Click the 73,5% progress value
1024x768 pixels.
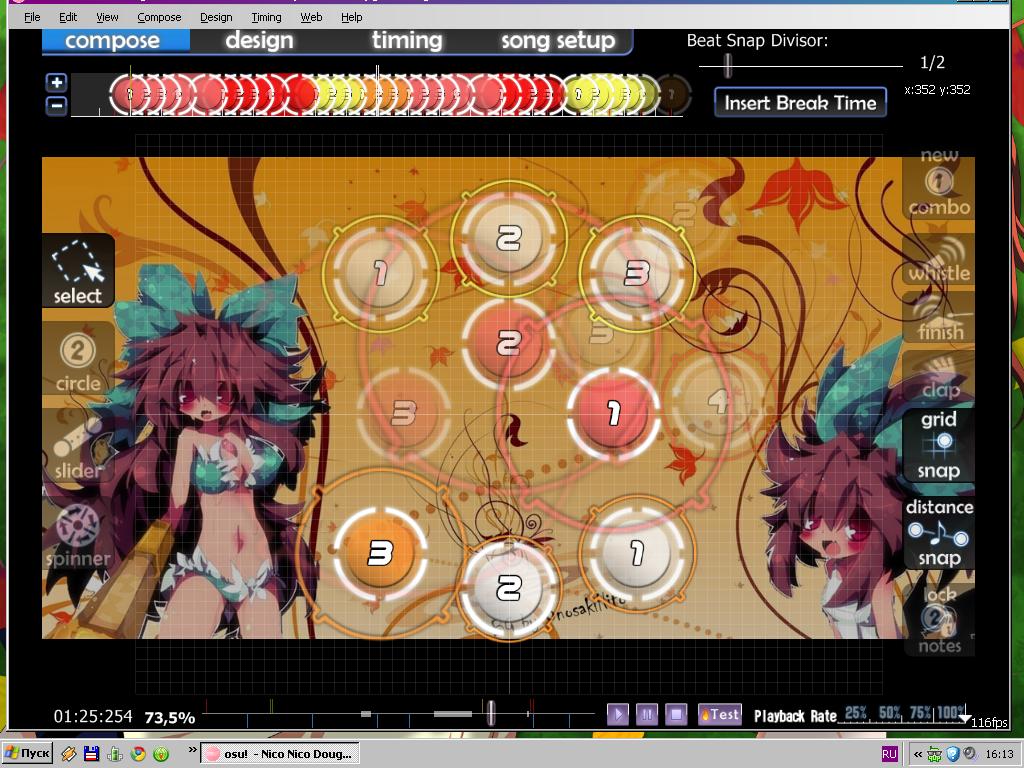[170, 718]
